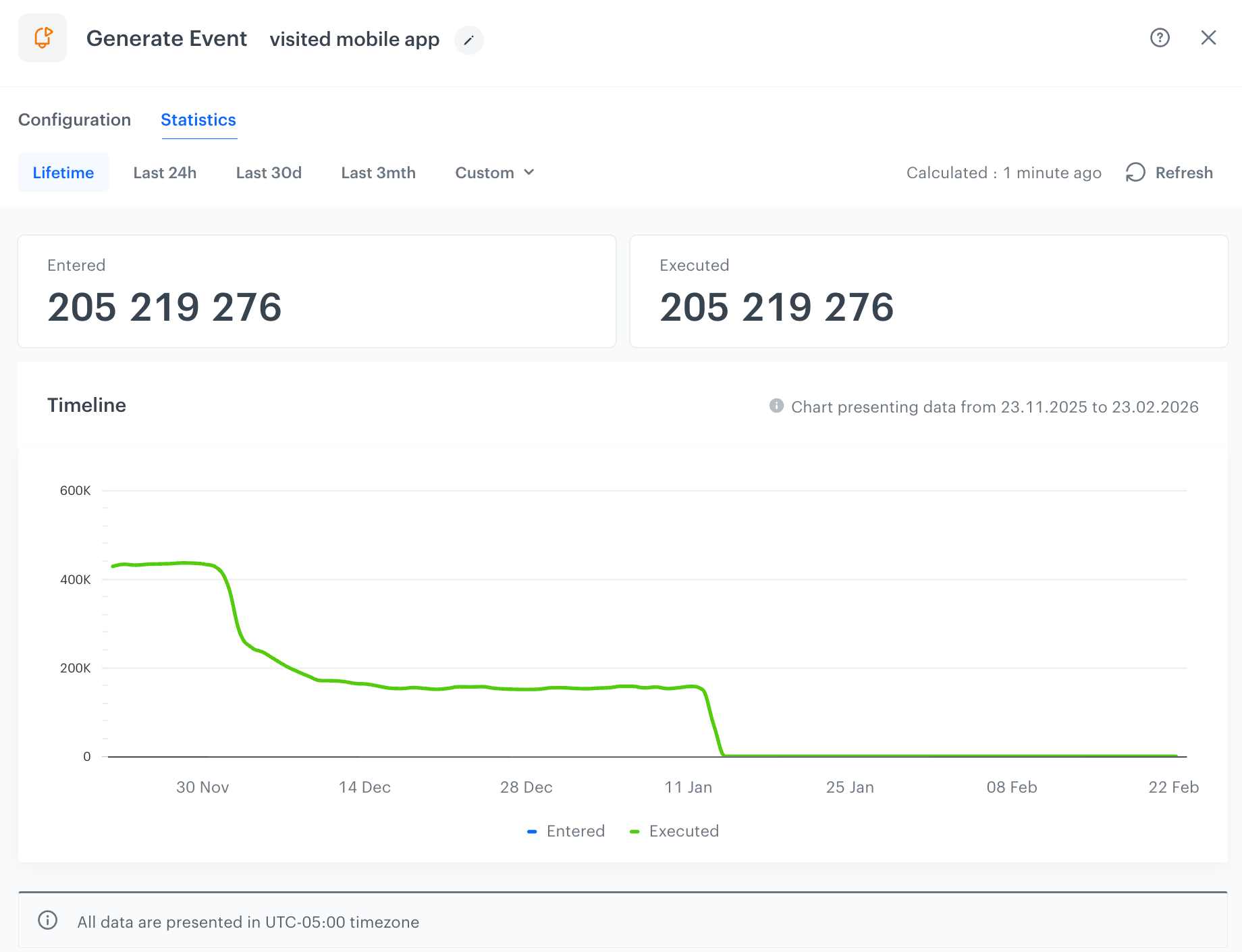Open the help question mark icon
1242x952 pixels.
(x=1160, y=38)
